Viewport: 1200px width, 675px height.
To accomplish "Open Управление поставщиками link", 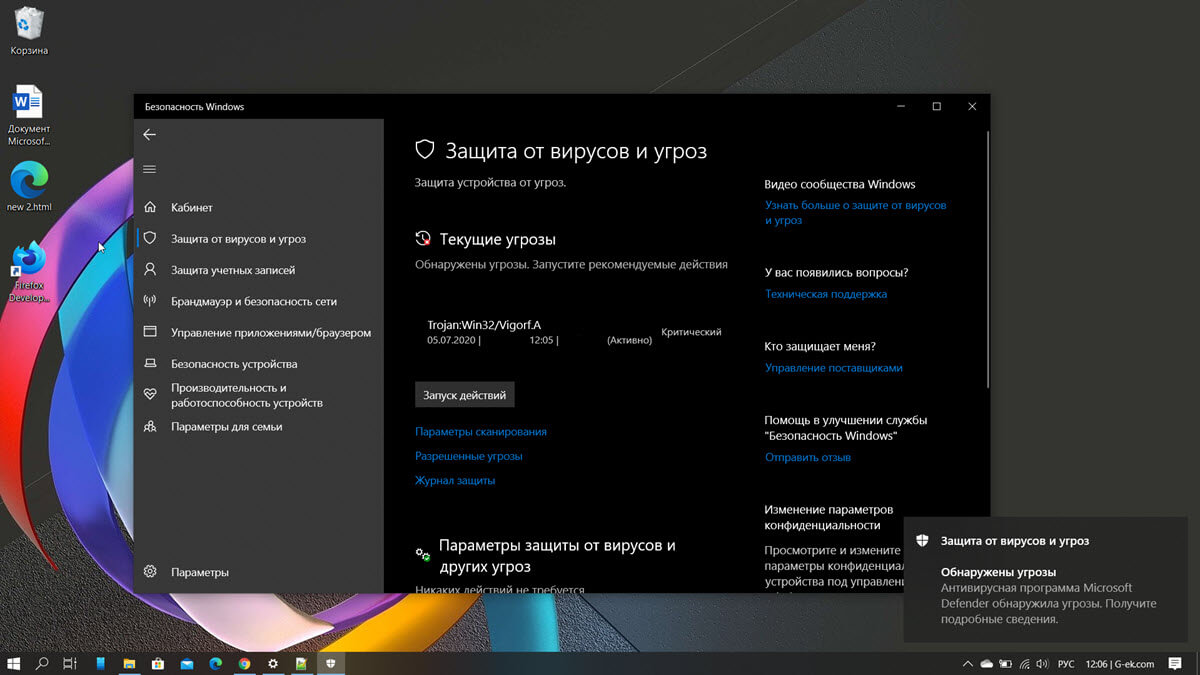I will (x=834, y=368).
